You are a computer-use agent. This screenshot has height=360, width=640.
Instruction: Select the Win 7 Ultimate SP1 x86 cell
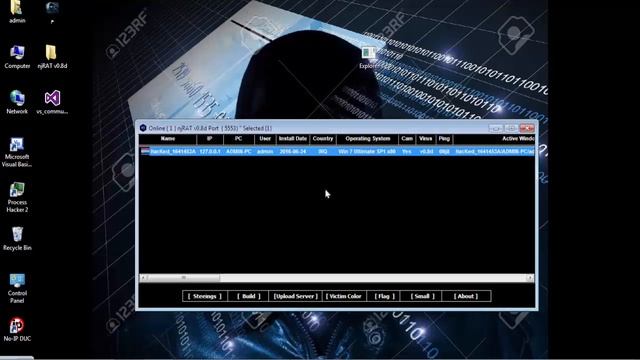coord(367,151)
